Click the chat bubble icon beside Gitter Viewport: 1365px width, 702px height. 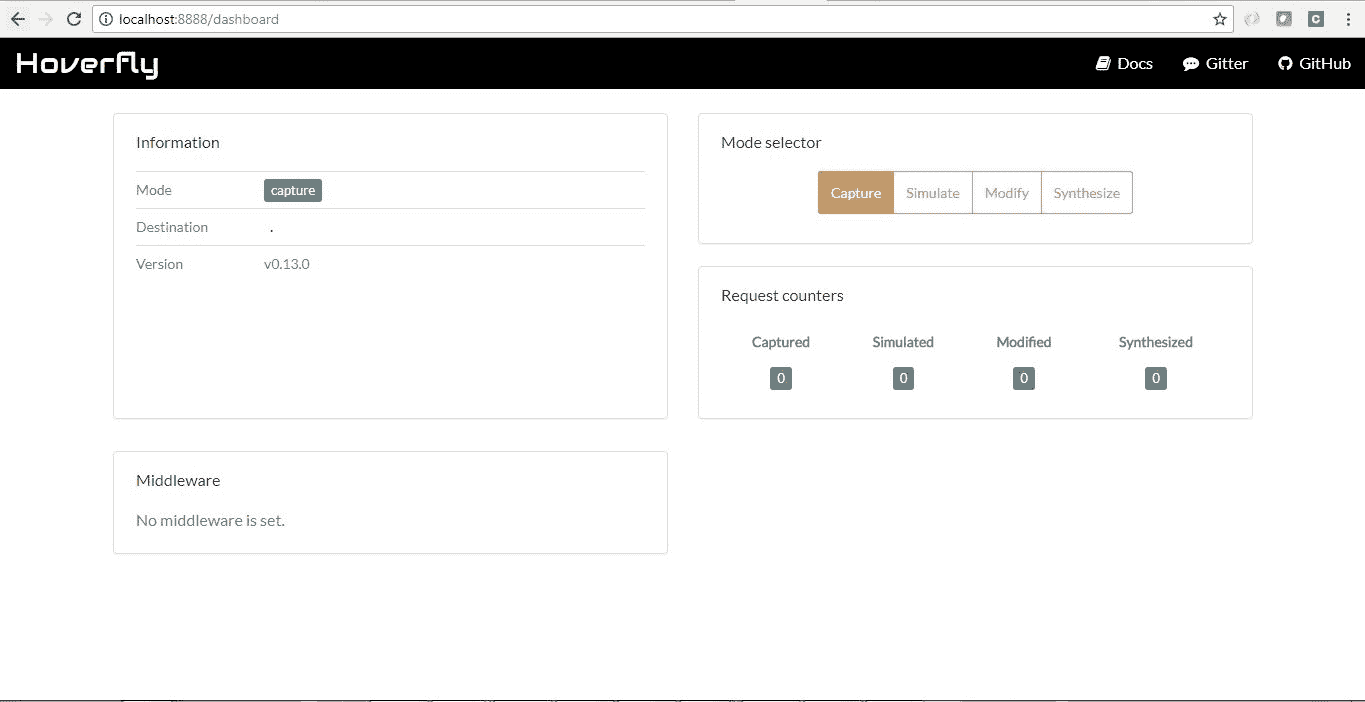click(1191, 64)
